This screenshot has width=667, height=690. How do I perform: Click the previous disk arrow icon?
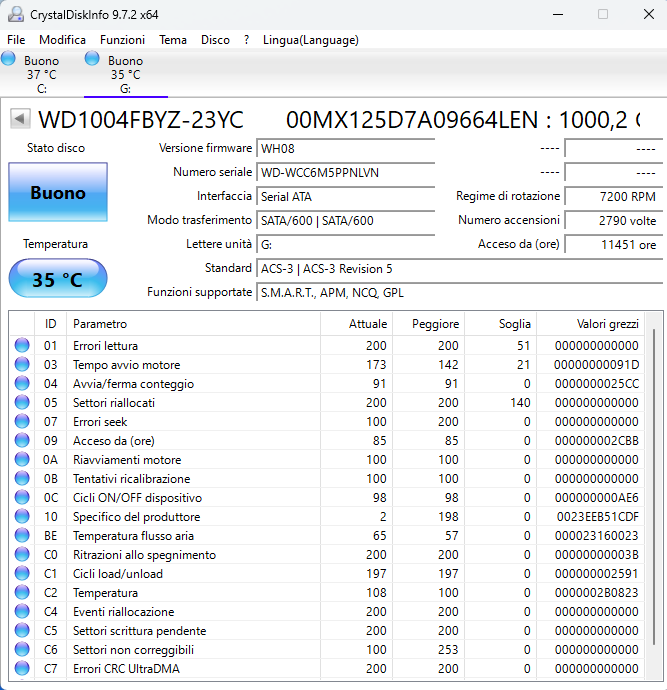[x=20, y=119]
